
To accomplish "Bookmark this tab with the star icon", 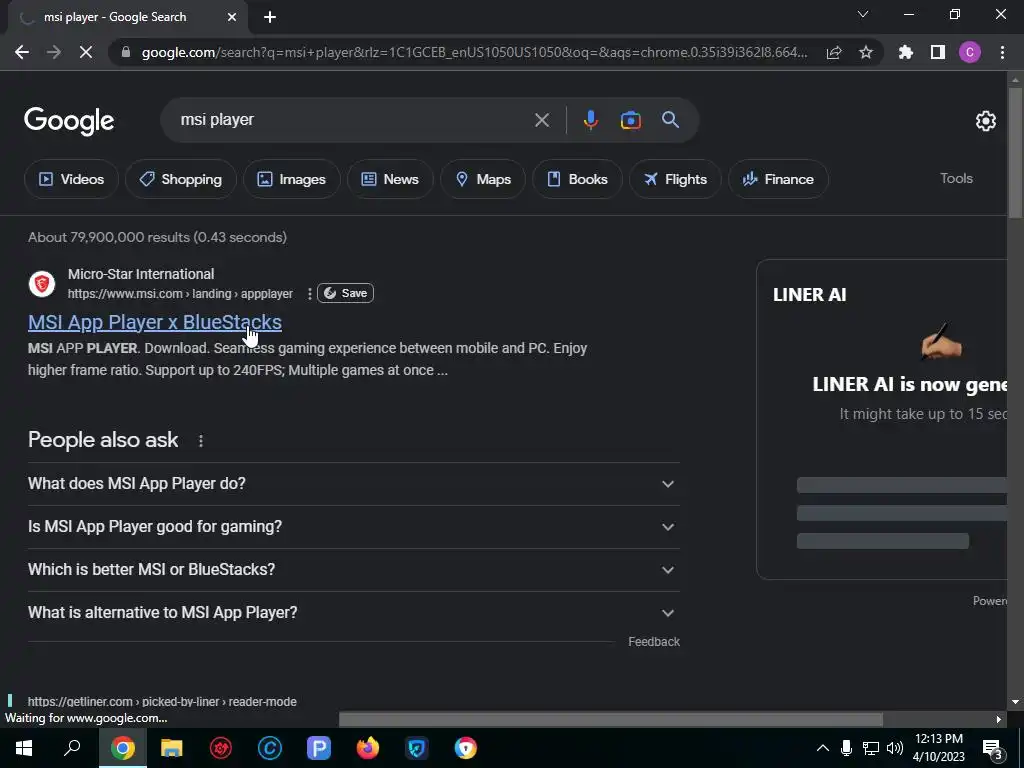I will (x=866, y=52).
